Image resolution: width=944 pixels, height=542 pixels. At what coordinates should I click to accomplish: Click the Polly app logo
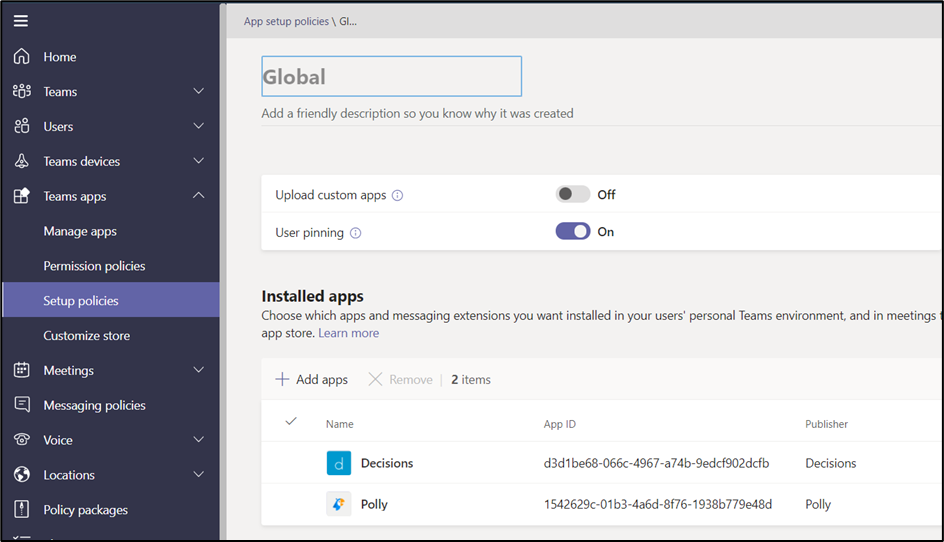(x=339, y=504)
